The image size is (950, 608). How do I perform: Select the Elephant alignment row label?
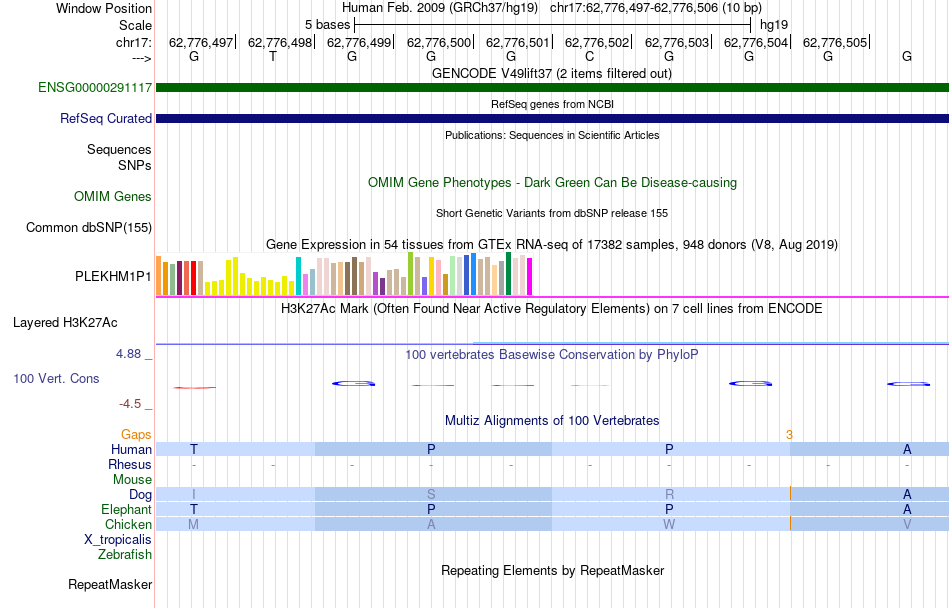coord(127,509)
